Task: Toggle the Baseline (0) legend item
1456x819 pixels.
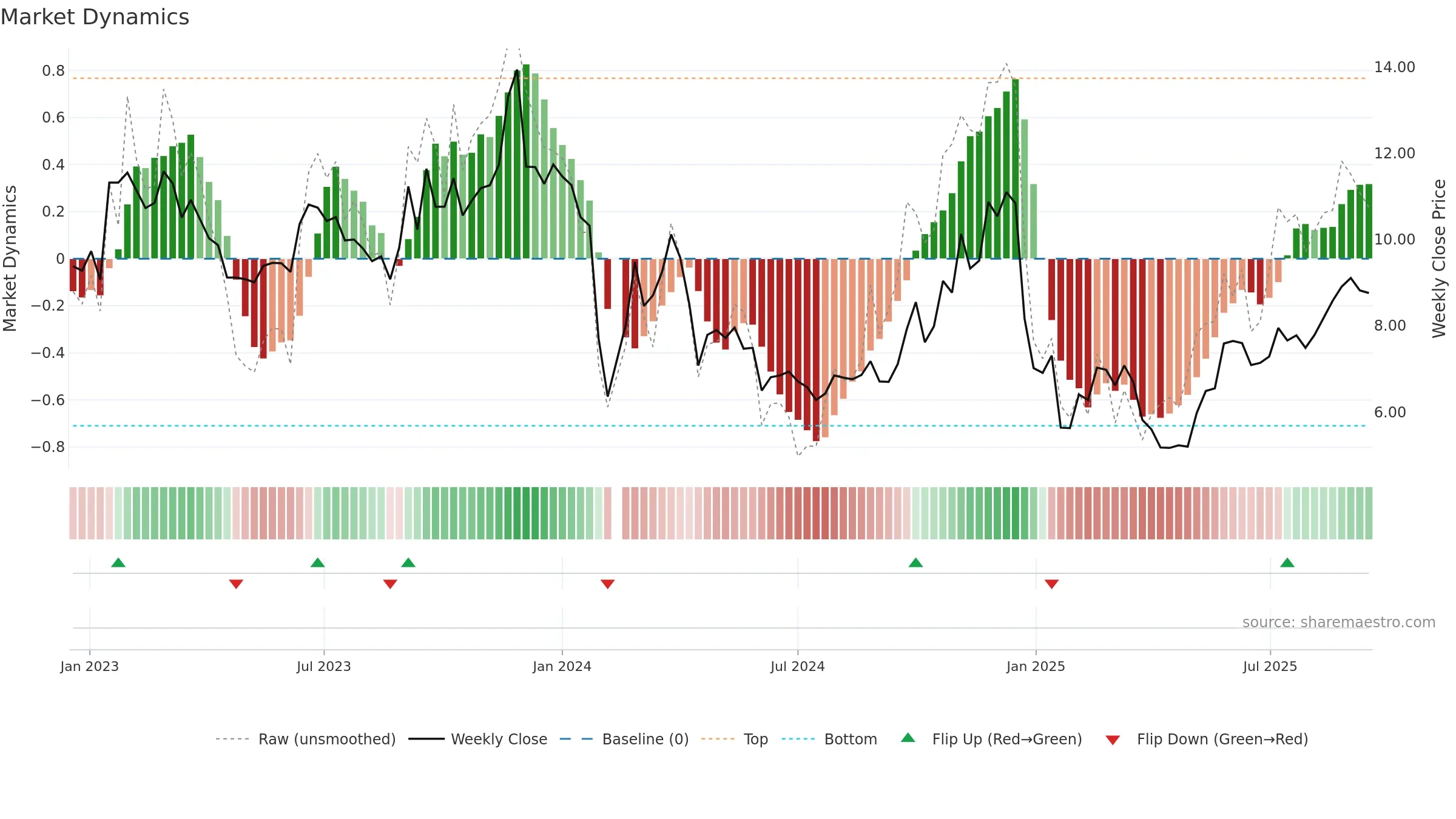Action: 624,739
